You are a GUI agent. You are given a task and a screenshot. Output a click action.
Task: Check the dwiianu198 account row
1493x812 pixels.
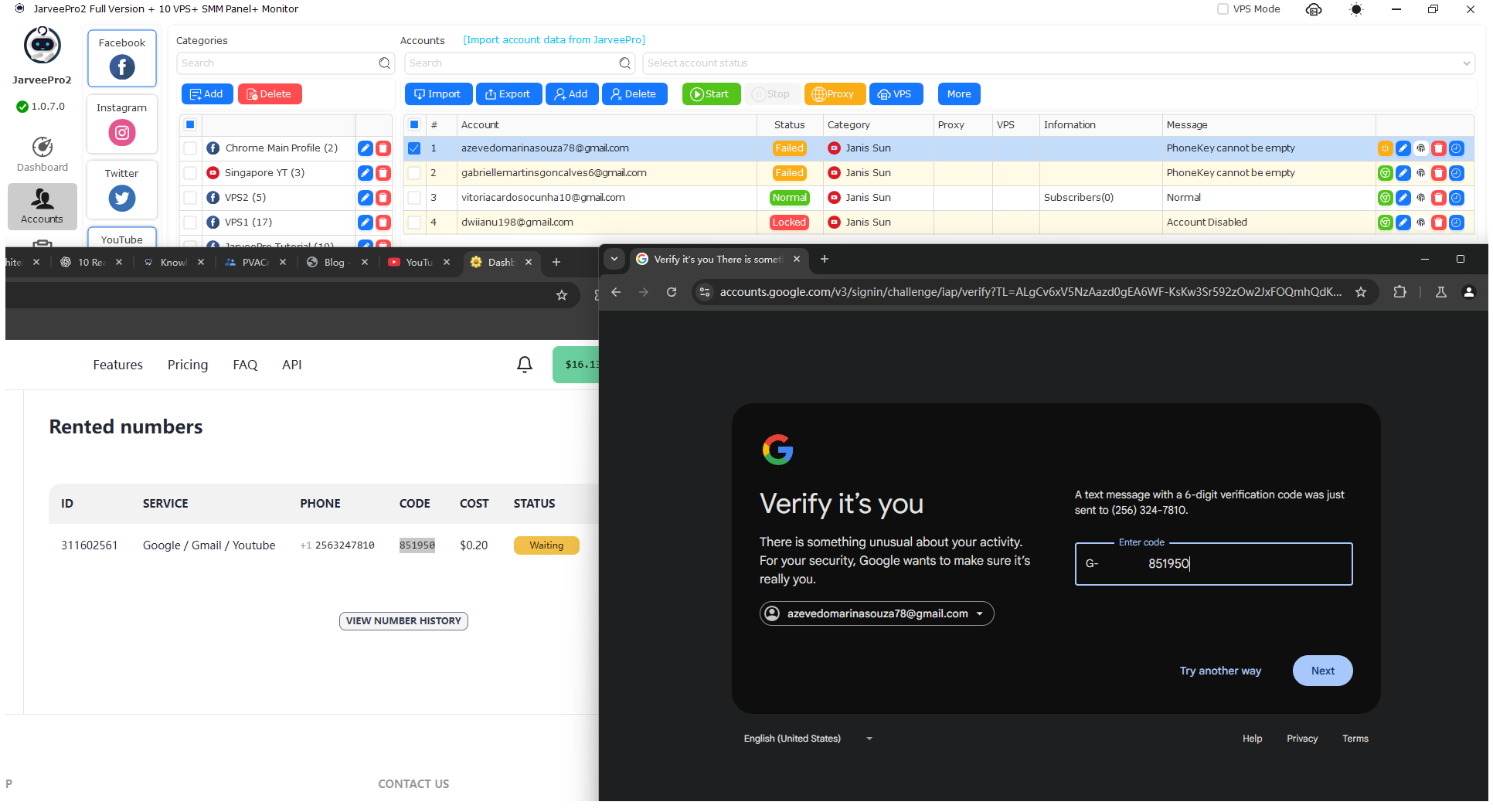(414, 223)
